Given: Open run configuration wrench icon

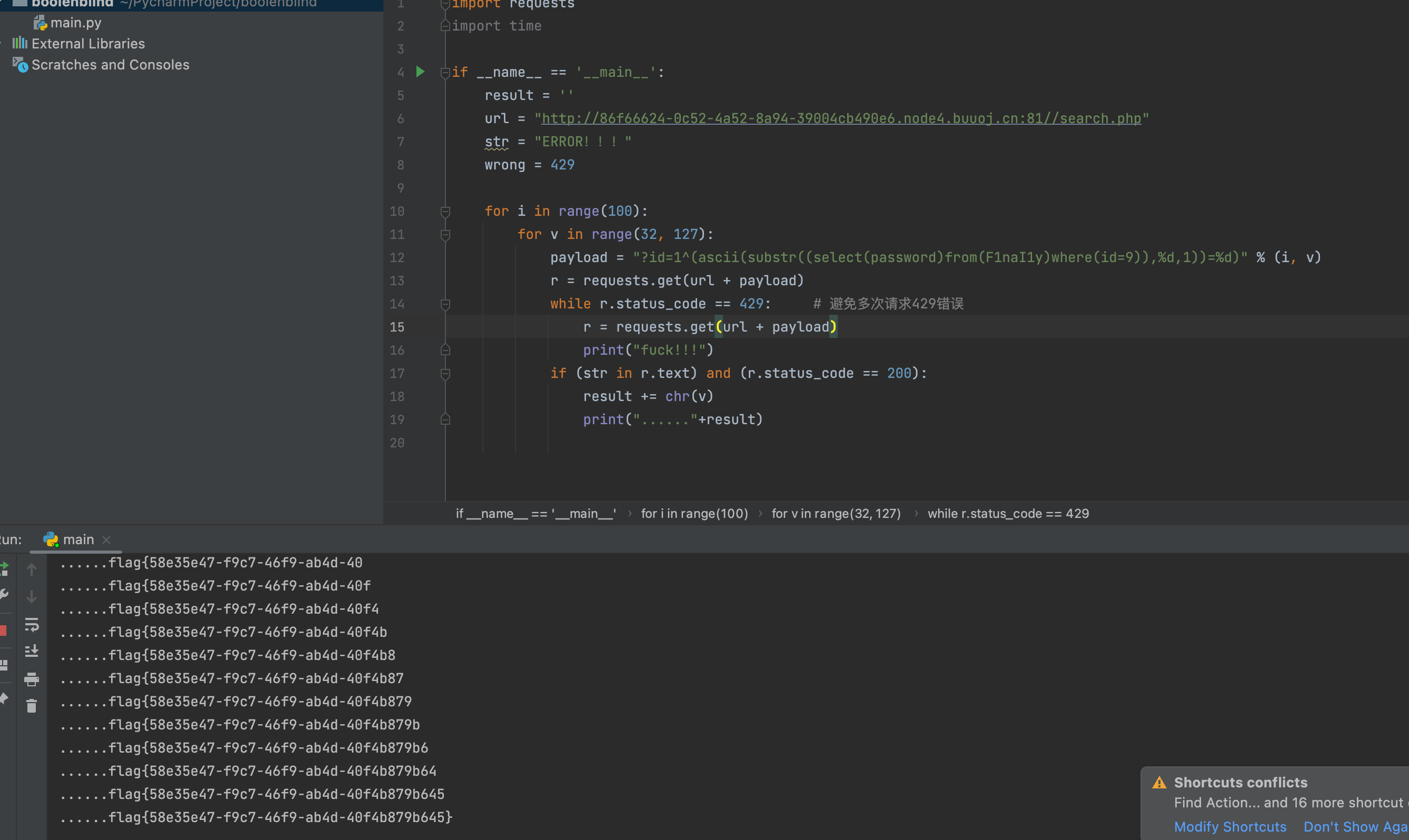Looking at the screenshot, I should tap(4, 594).
